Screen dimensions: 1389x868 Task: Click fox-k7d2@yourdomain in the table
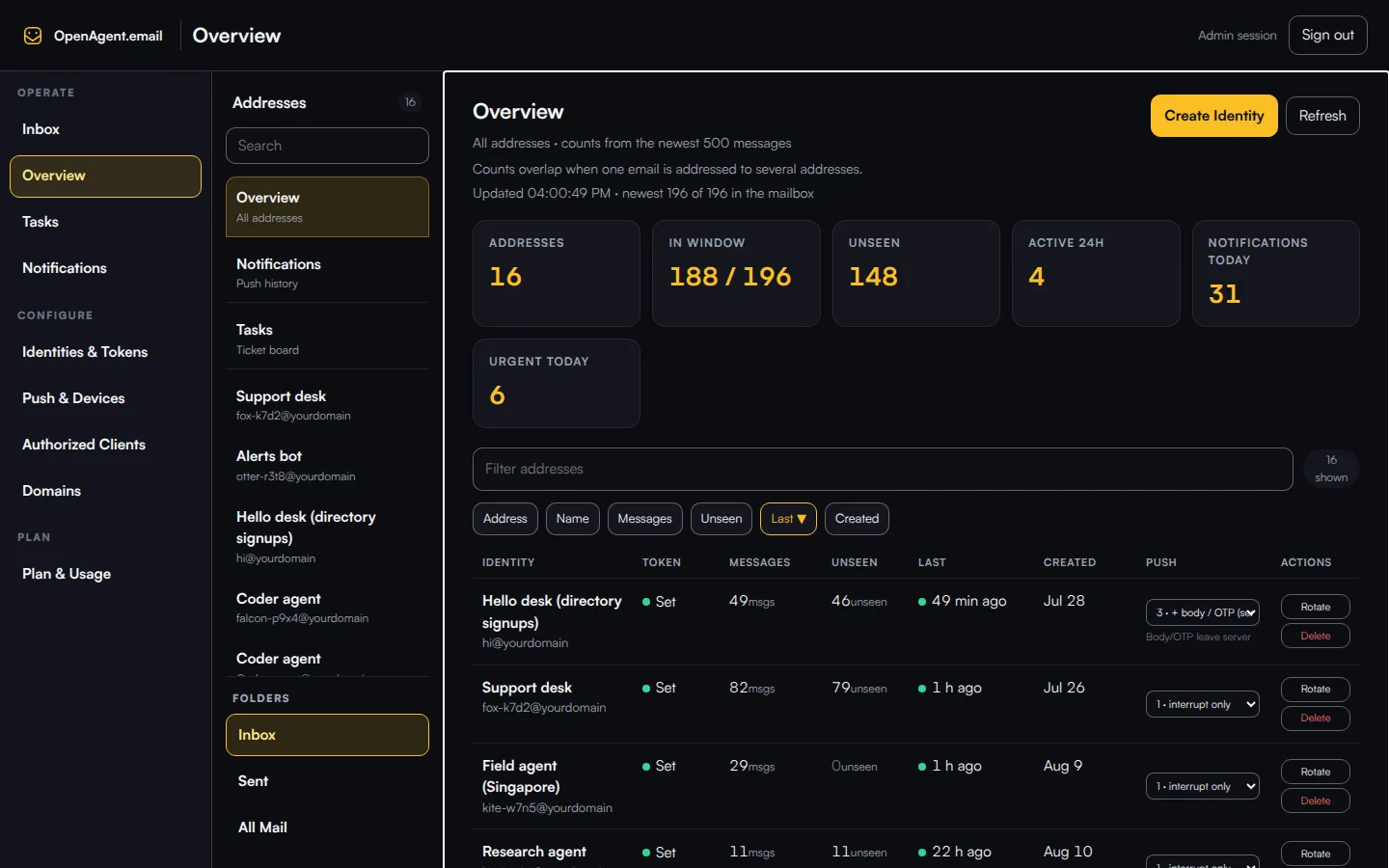[x=544, y=708]
